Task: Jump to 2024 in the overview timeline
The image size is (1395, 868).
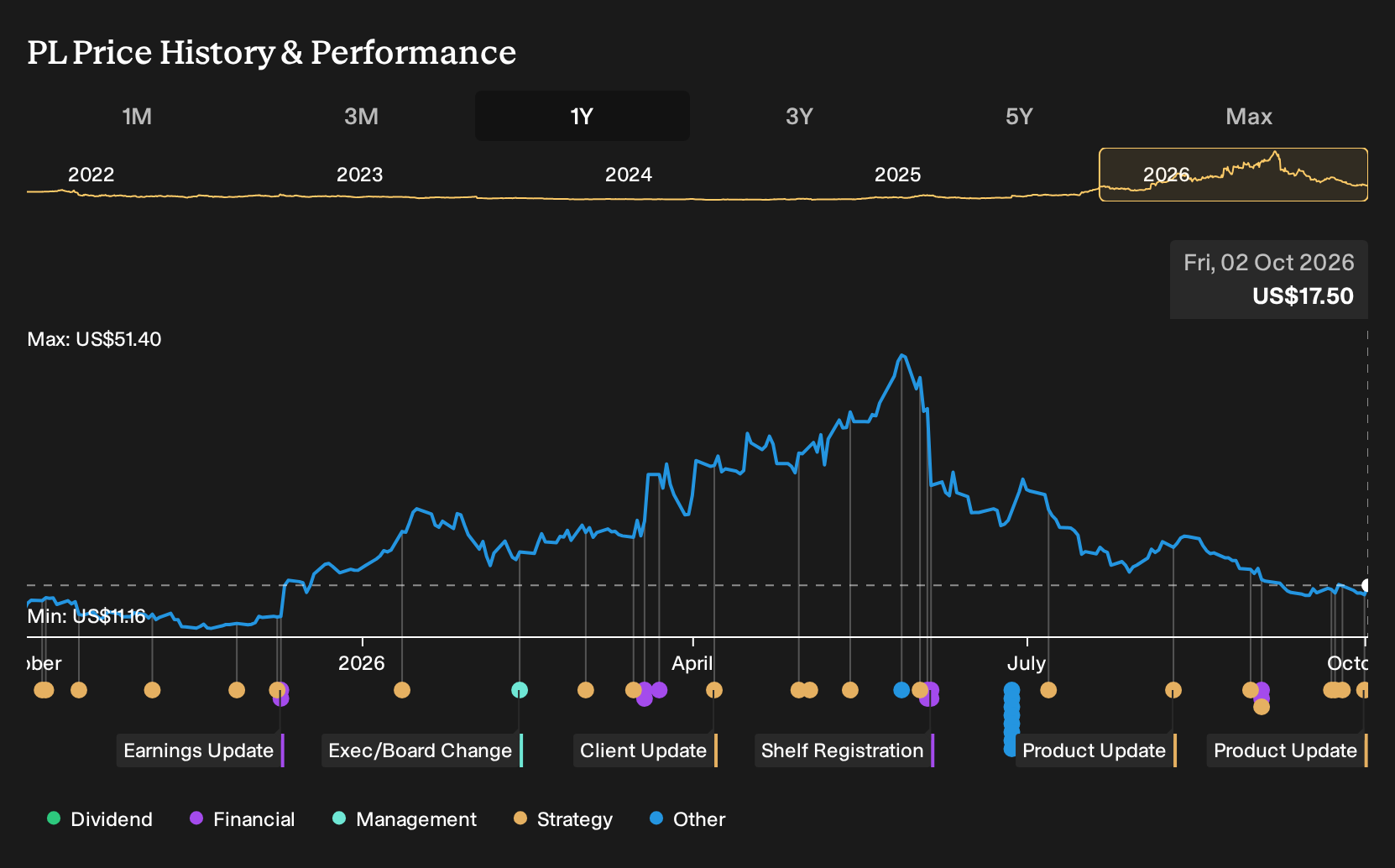Action: coord(629,175)
